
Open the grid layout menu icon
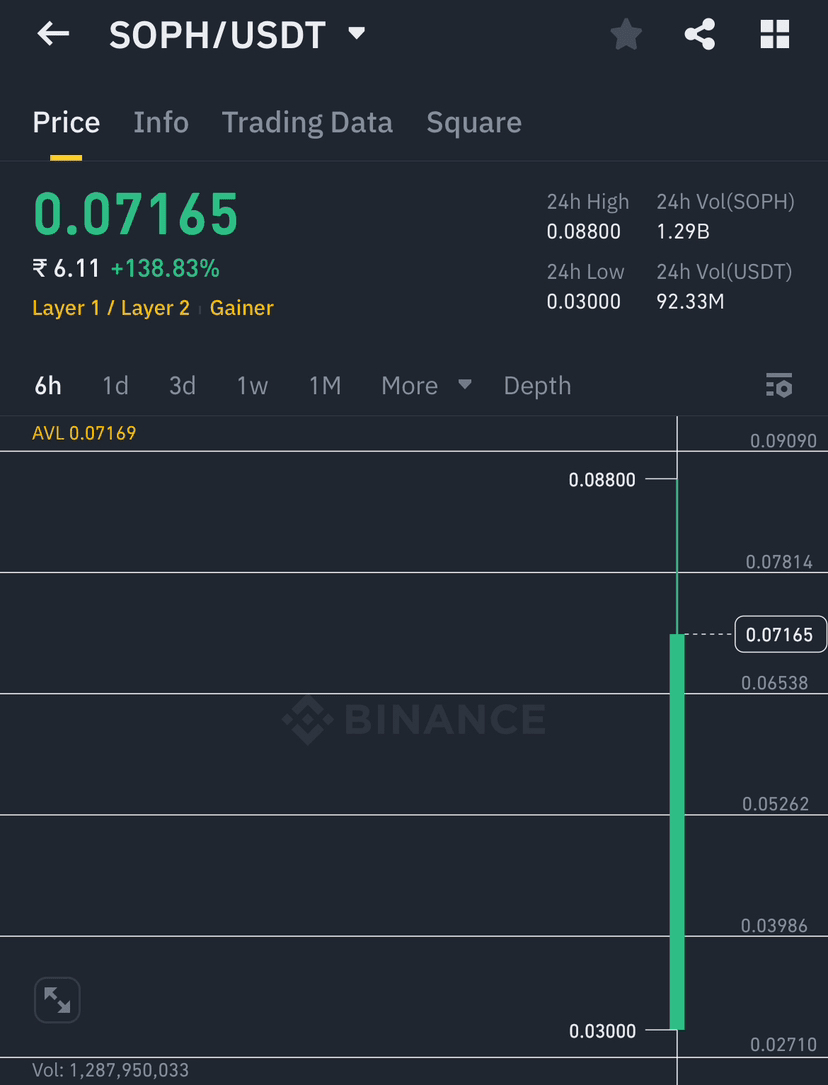click(775, 35)
